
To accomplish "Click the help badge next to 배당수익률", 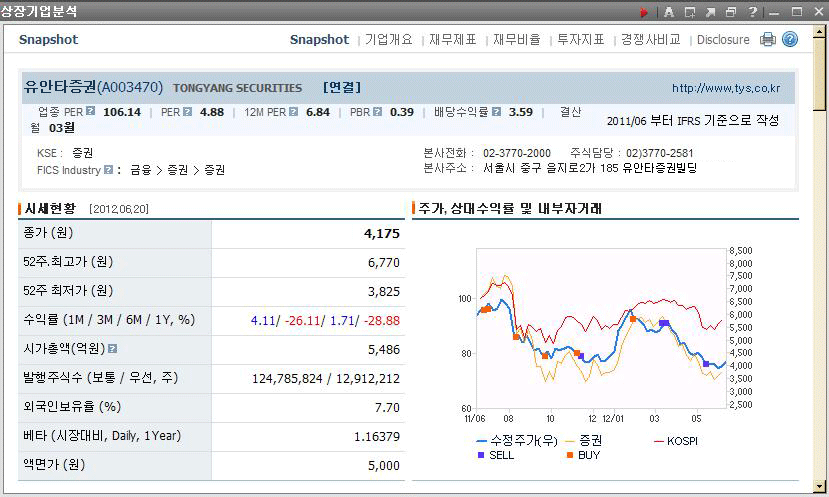I will pos(496,112).
